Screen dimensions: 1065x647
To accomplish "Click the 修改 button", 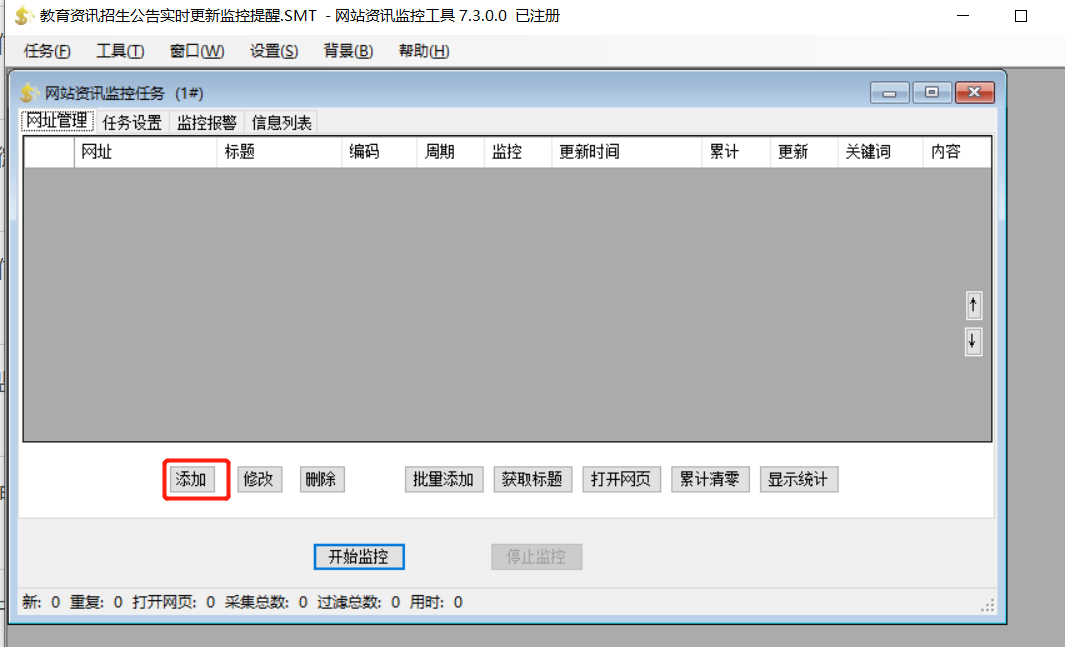I will pos(259,479).
